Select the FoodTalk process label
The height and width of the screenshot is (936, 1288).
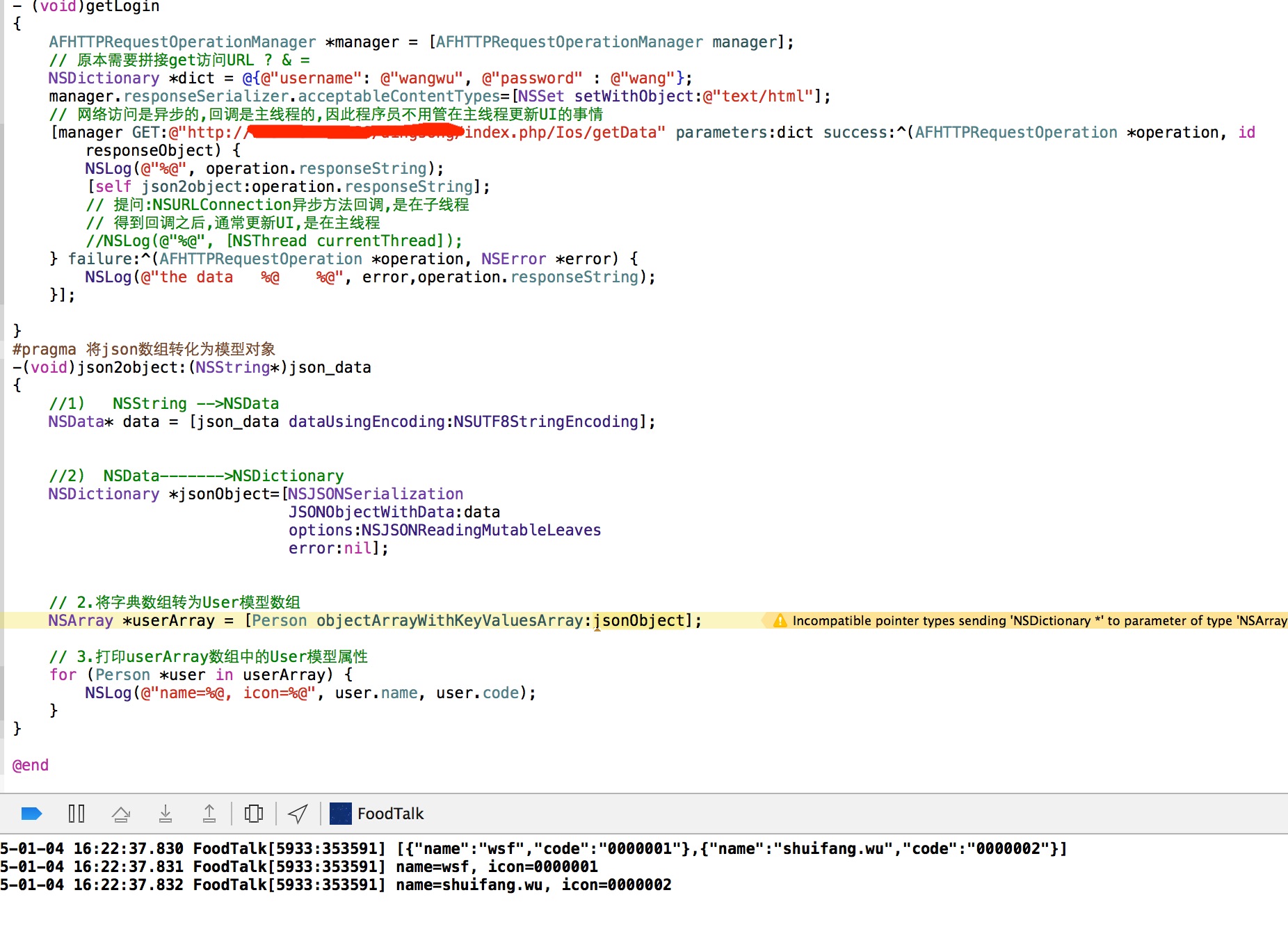390,814
